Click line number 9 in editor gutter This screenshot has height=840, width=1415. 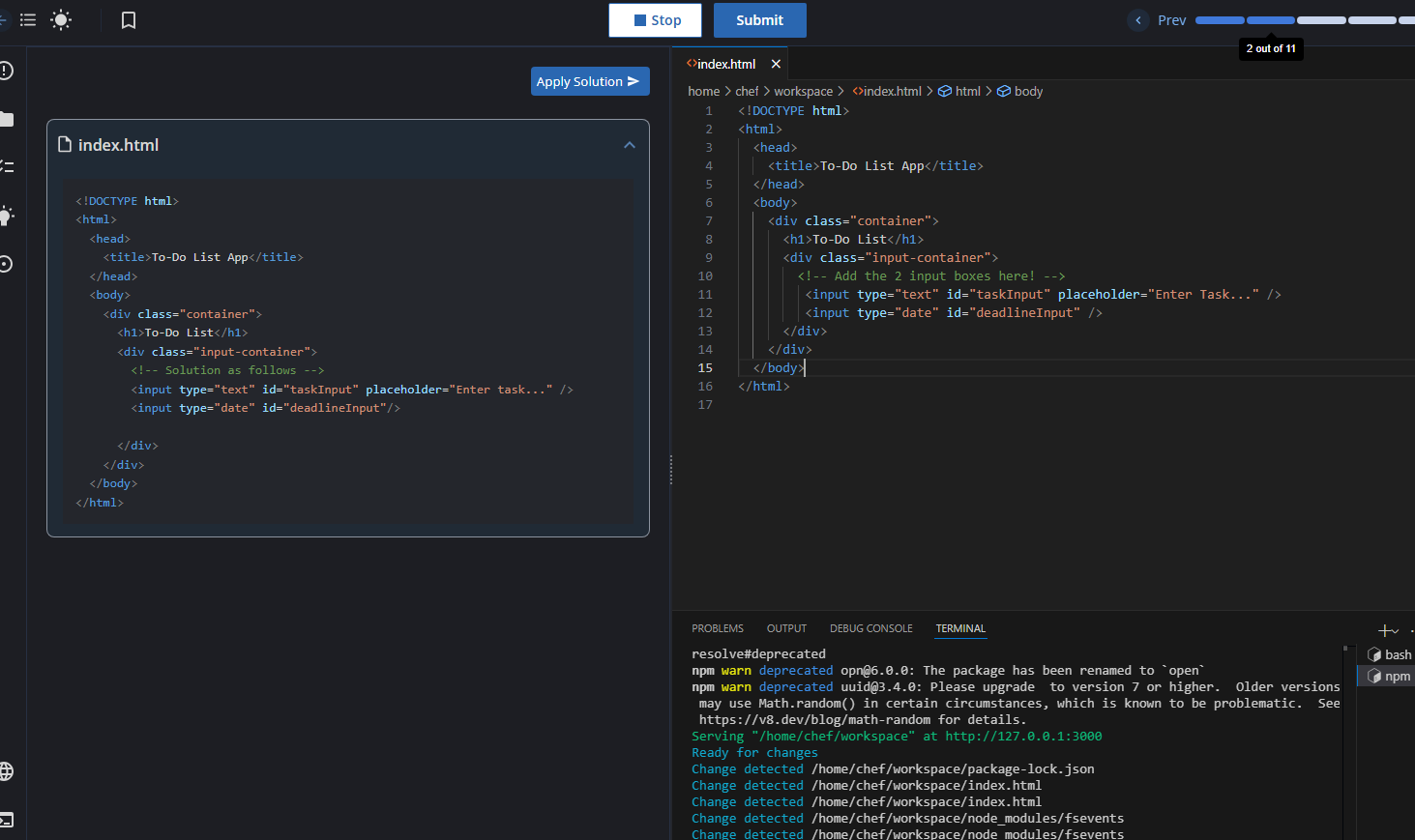pyautogui.click(x=709, y=257)
